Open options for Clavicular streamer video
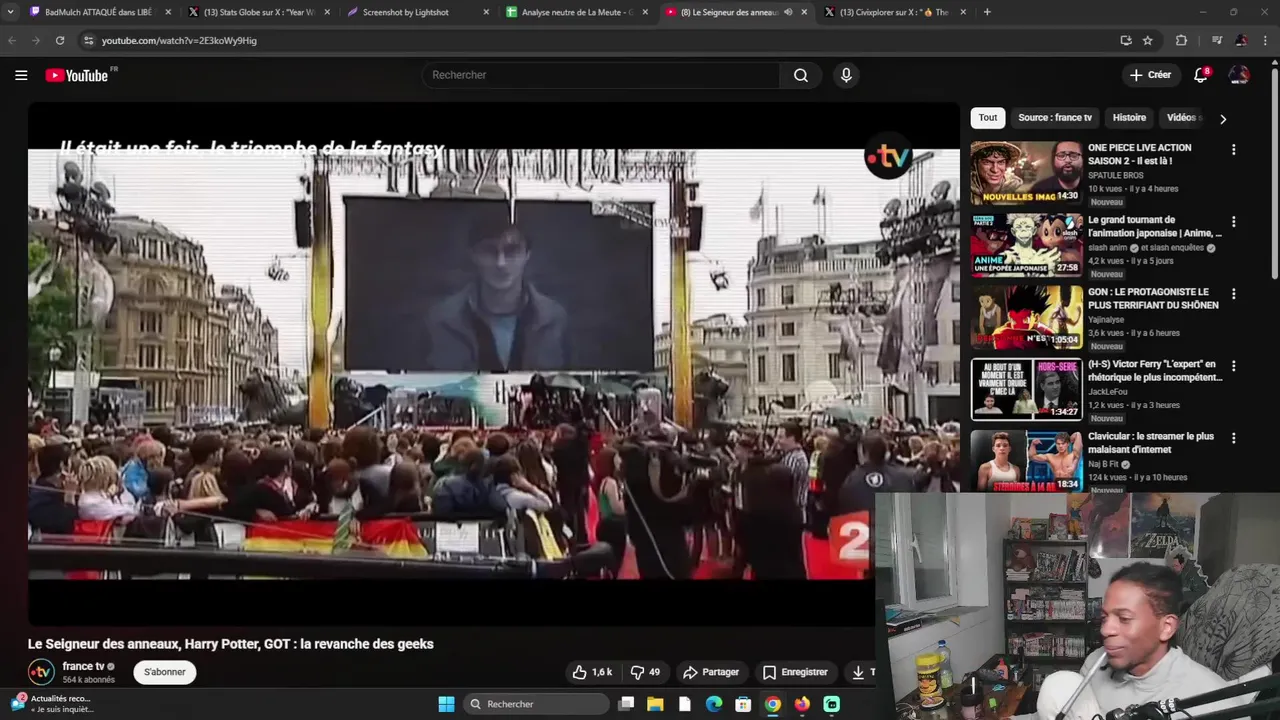This screenshot has width=1280, height=720. (1233, 438)
